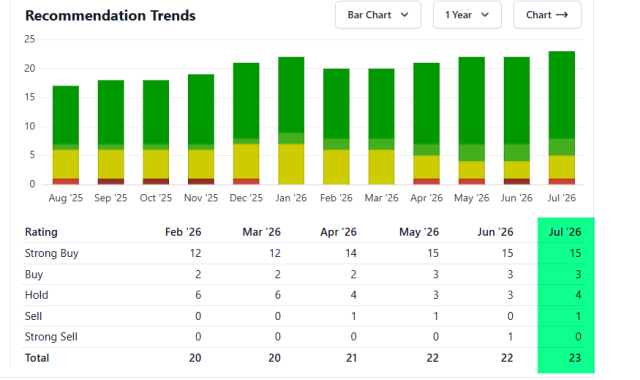Click the dark green Jul '26 bar segment
Screen dimensions: 640x380
point(562,95)
